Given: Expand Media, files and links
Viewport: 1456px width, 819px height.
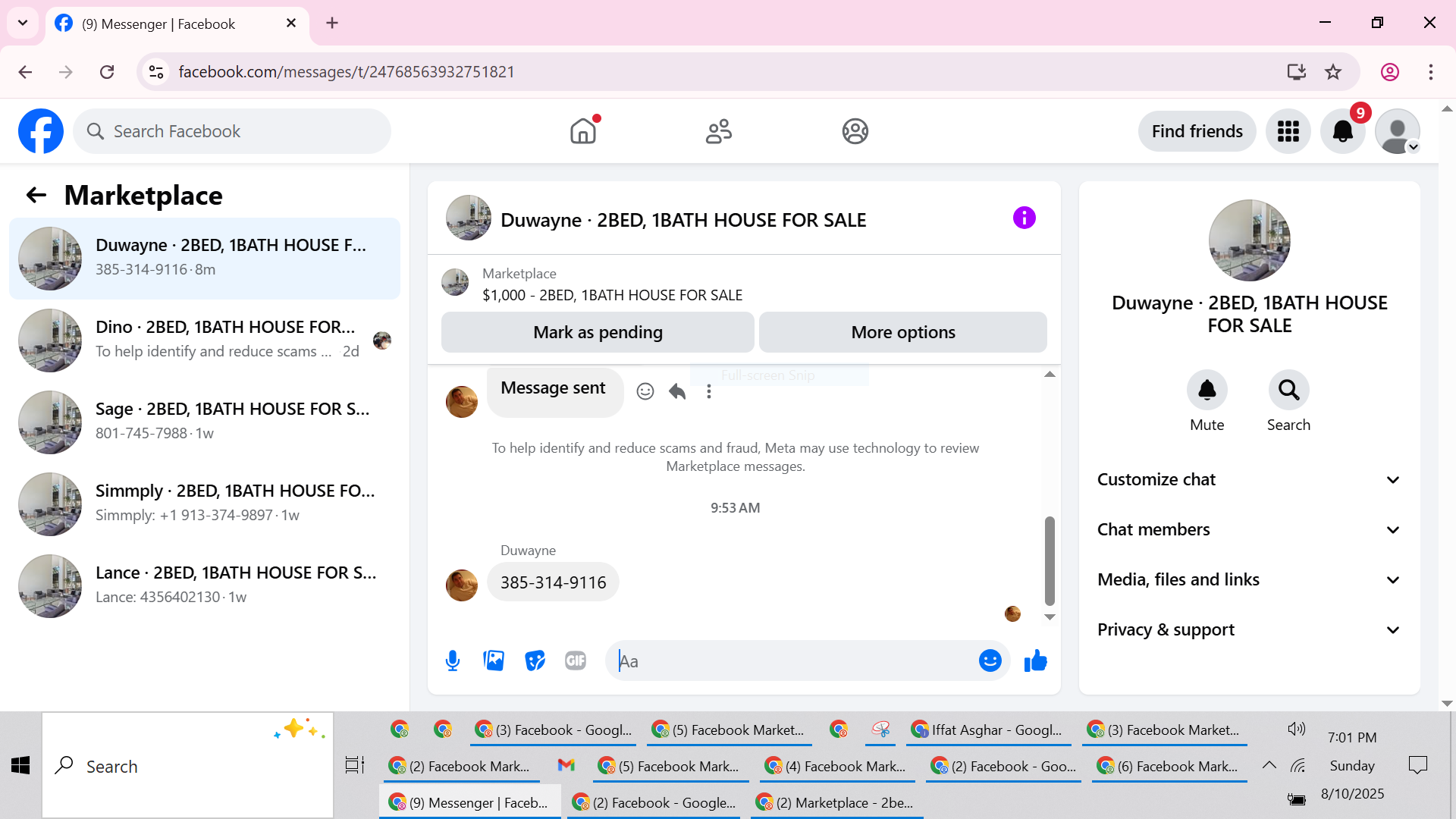Looking at the screenshot, I should [1249, 579].
